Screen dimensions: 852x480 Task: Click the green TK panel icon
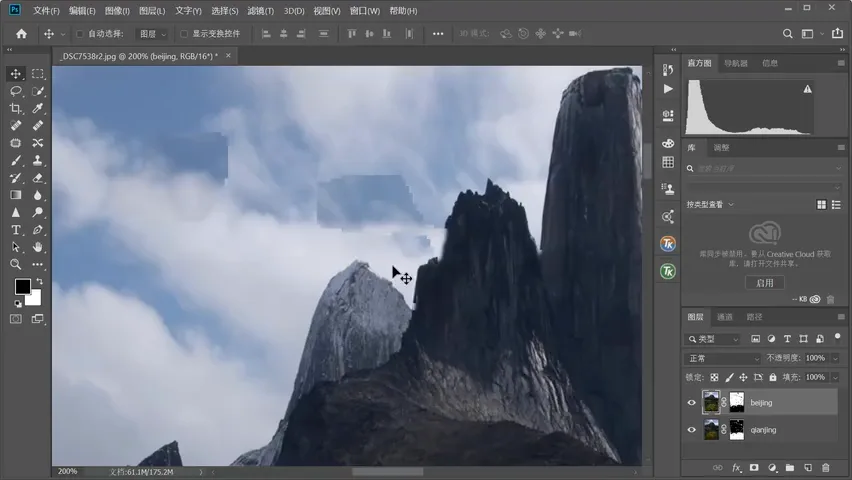pos(668,271)
